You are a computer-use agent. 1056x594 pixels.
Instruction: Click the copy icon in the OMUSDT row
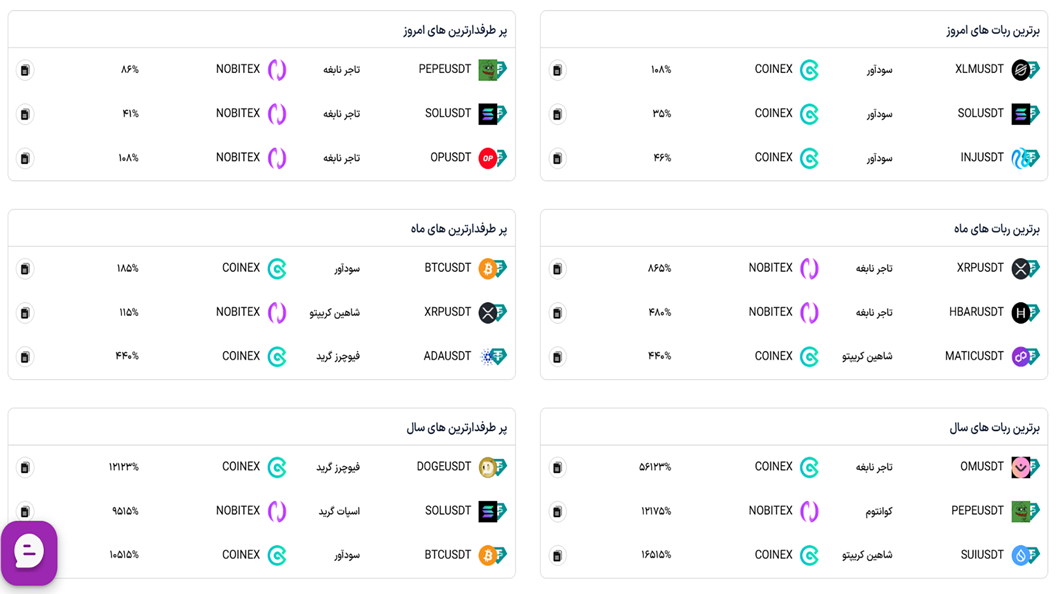(557, 467)
